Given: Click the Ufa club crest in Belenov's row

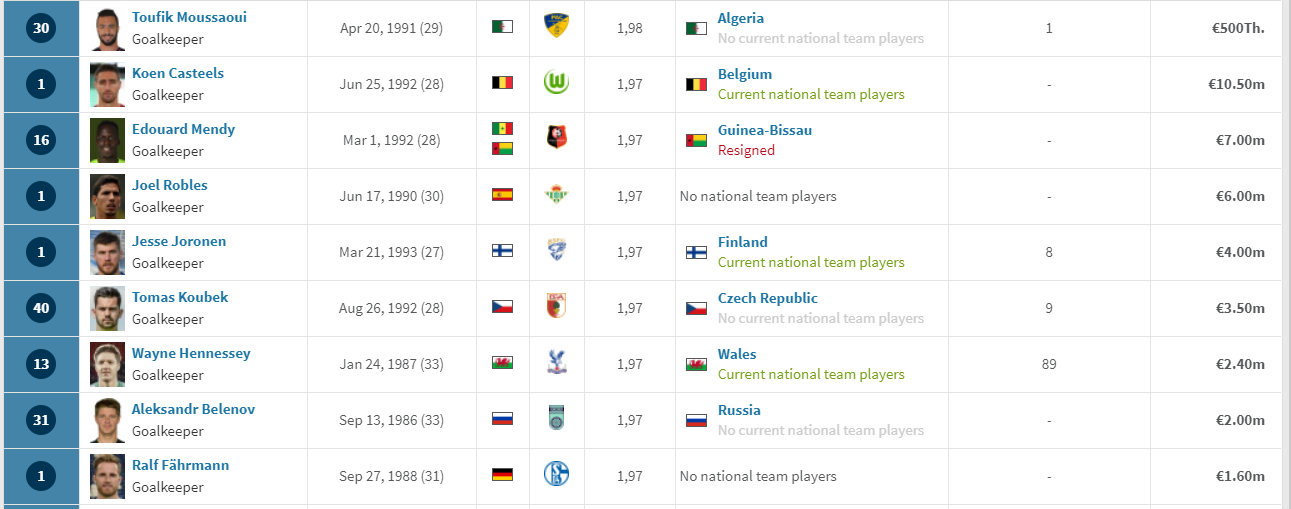Looking at the screenshot, I should click(x=556, y=419).
